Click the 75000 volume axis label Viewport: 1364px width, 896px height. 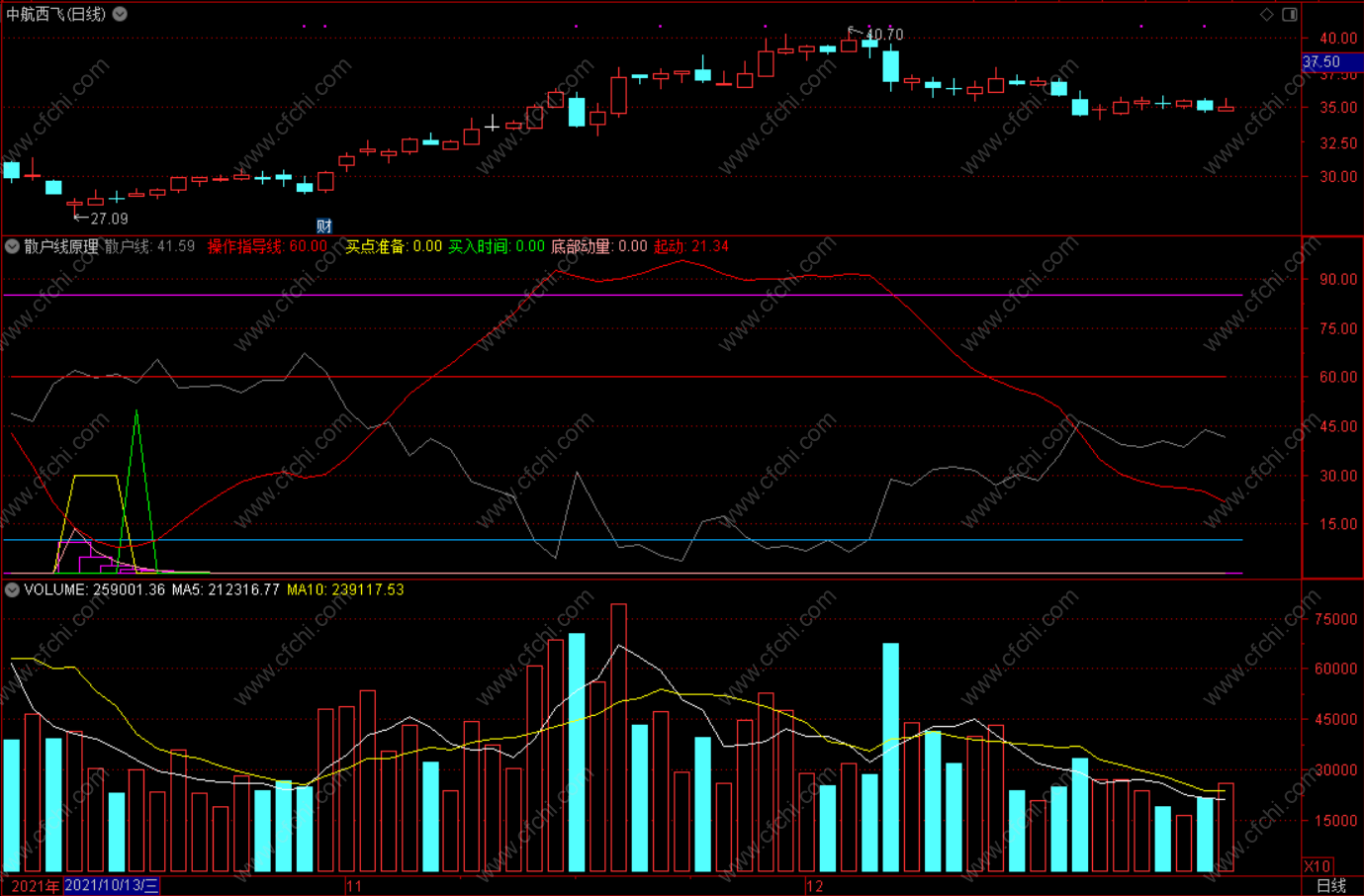[1335, 619]
